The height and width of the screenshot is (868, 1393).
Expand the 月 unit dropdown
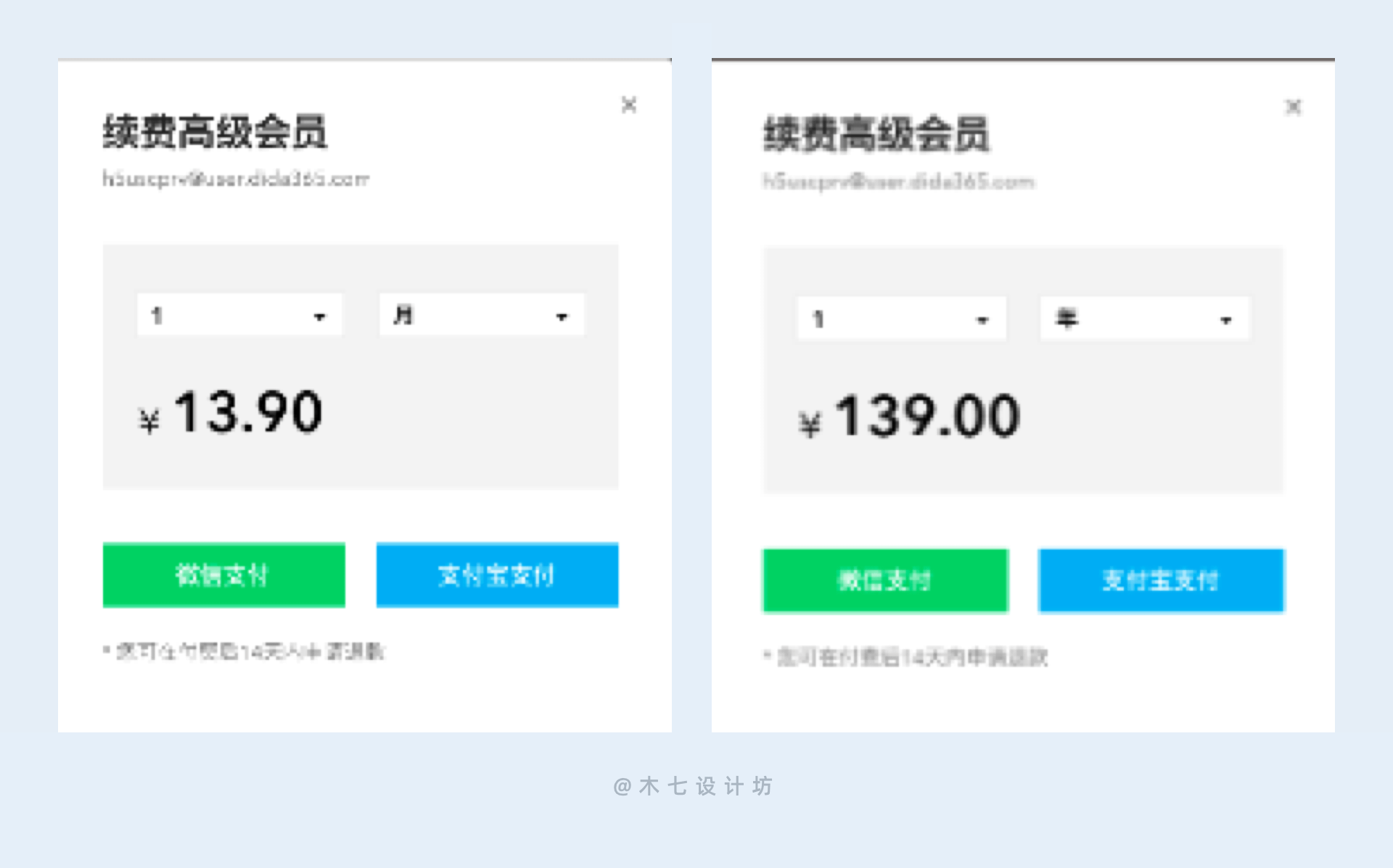pos(482,316)
